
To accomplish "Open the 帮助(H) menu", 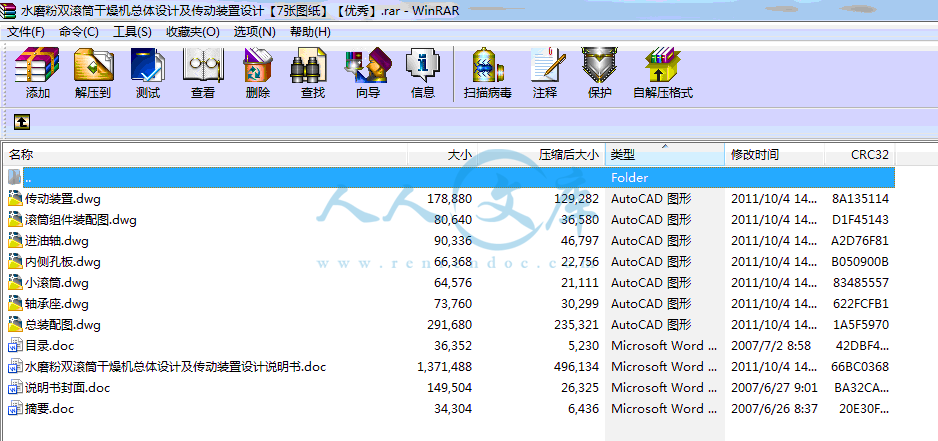I will [x=310, y=32].
